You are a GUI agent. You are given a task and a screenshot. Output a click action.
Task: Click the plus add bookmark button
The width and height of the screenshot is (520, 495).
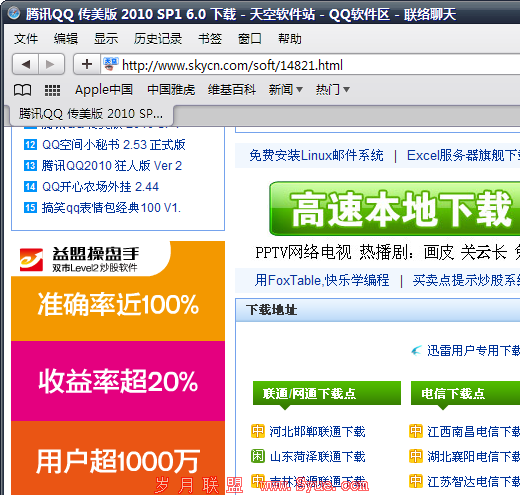[87, 64]
